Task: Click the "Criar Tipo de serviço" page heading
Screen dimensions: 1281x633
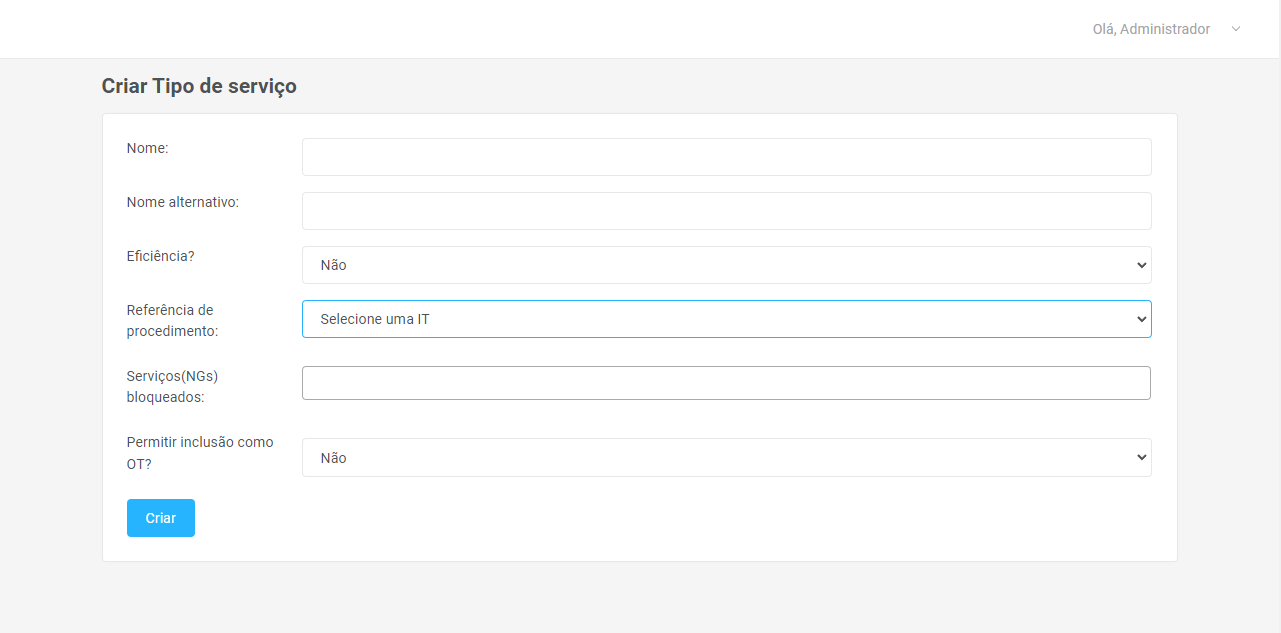Action: [199, 86]
